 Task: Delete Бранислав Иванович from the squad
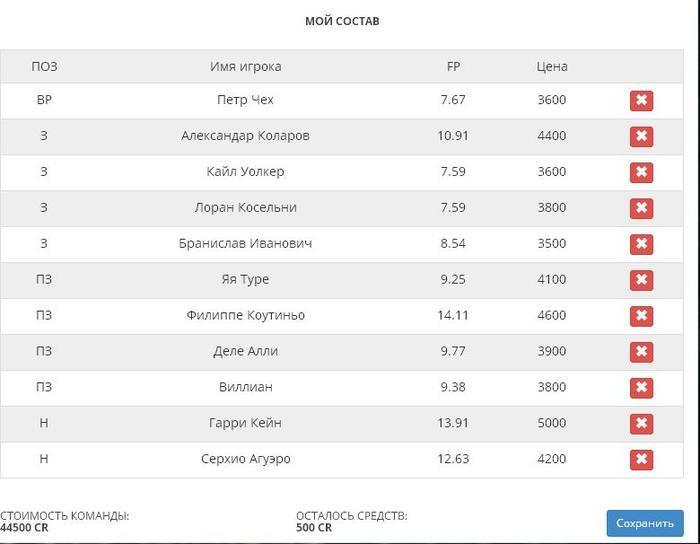click(x=641, y=244)
